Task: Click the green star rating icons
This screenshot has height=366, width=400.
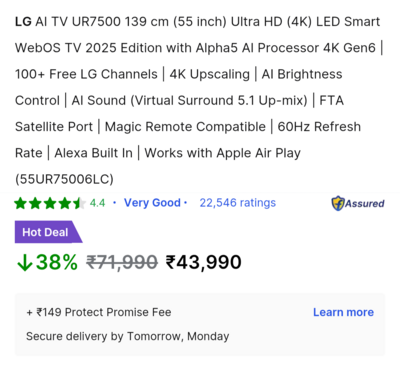Action: click(x=50, y=203)
